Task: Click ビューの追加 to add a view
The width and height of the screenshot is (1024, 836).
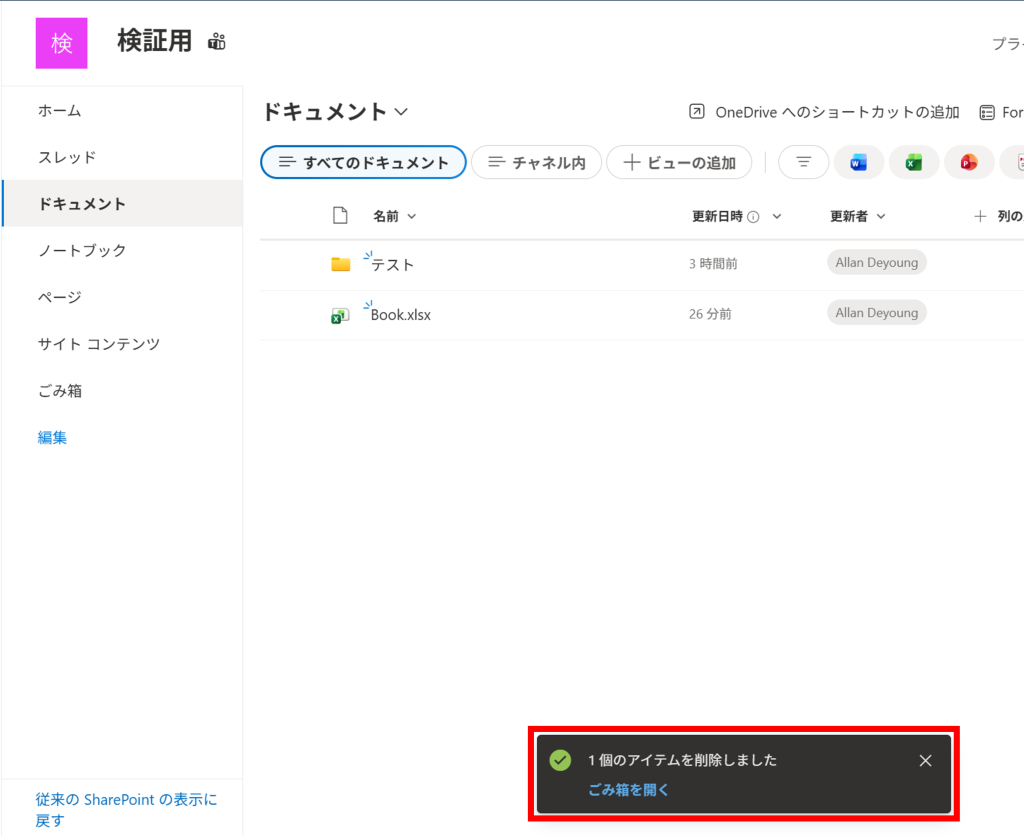Action: tap(679, 162)
